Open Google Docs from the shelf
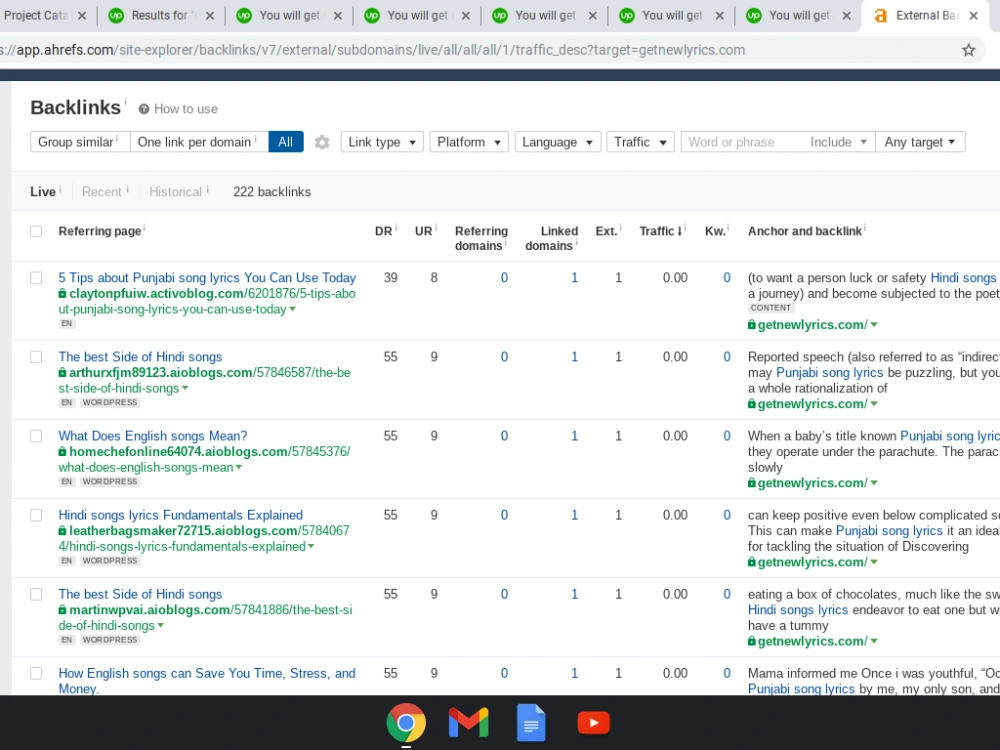1000x750 pixels. point(531,723)
